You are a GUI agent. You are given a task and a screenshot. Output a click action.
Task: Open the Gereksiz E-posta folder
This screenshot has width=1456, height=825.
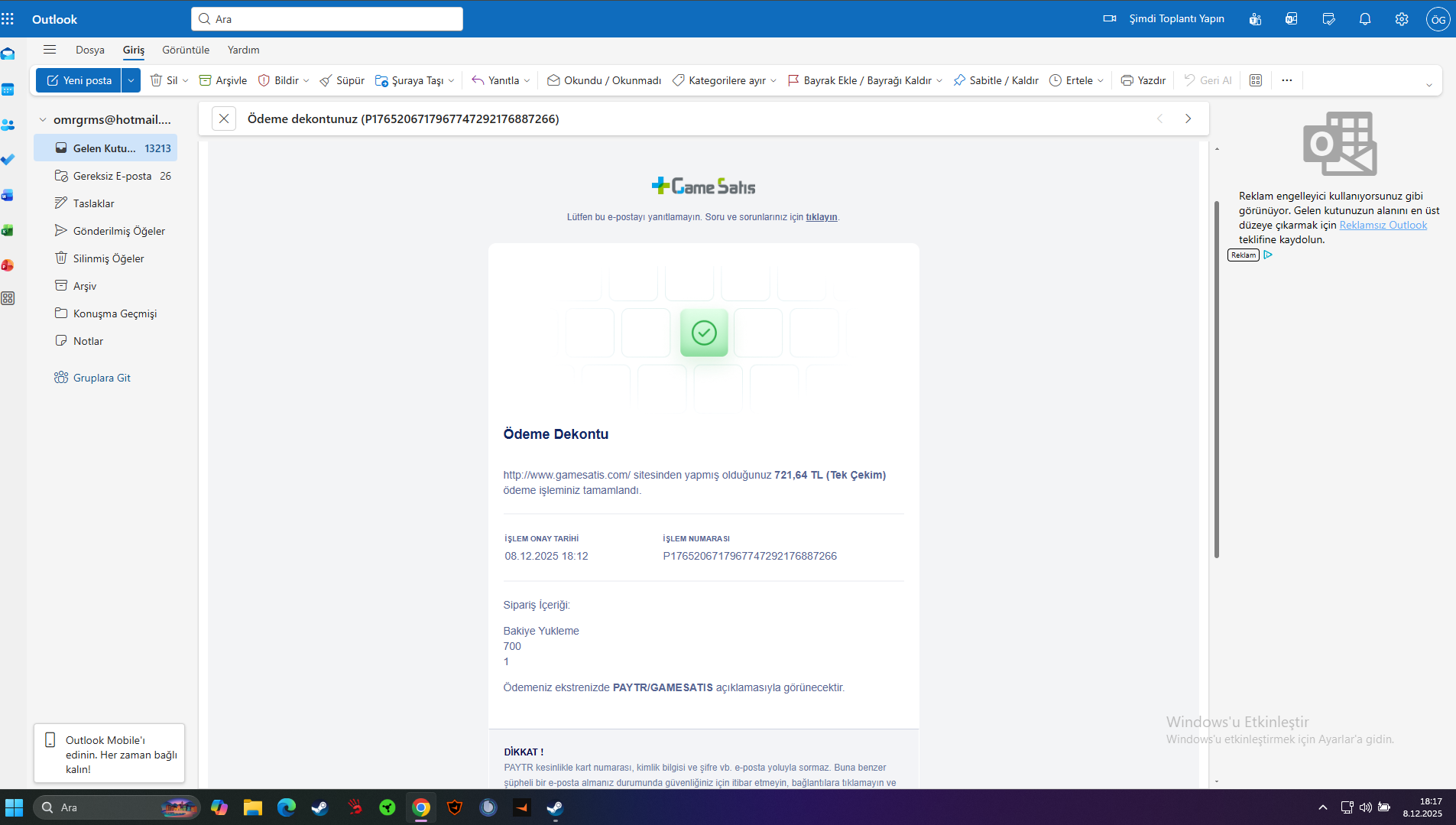[105, 176]
